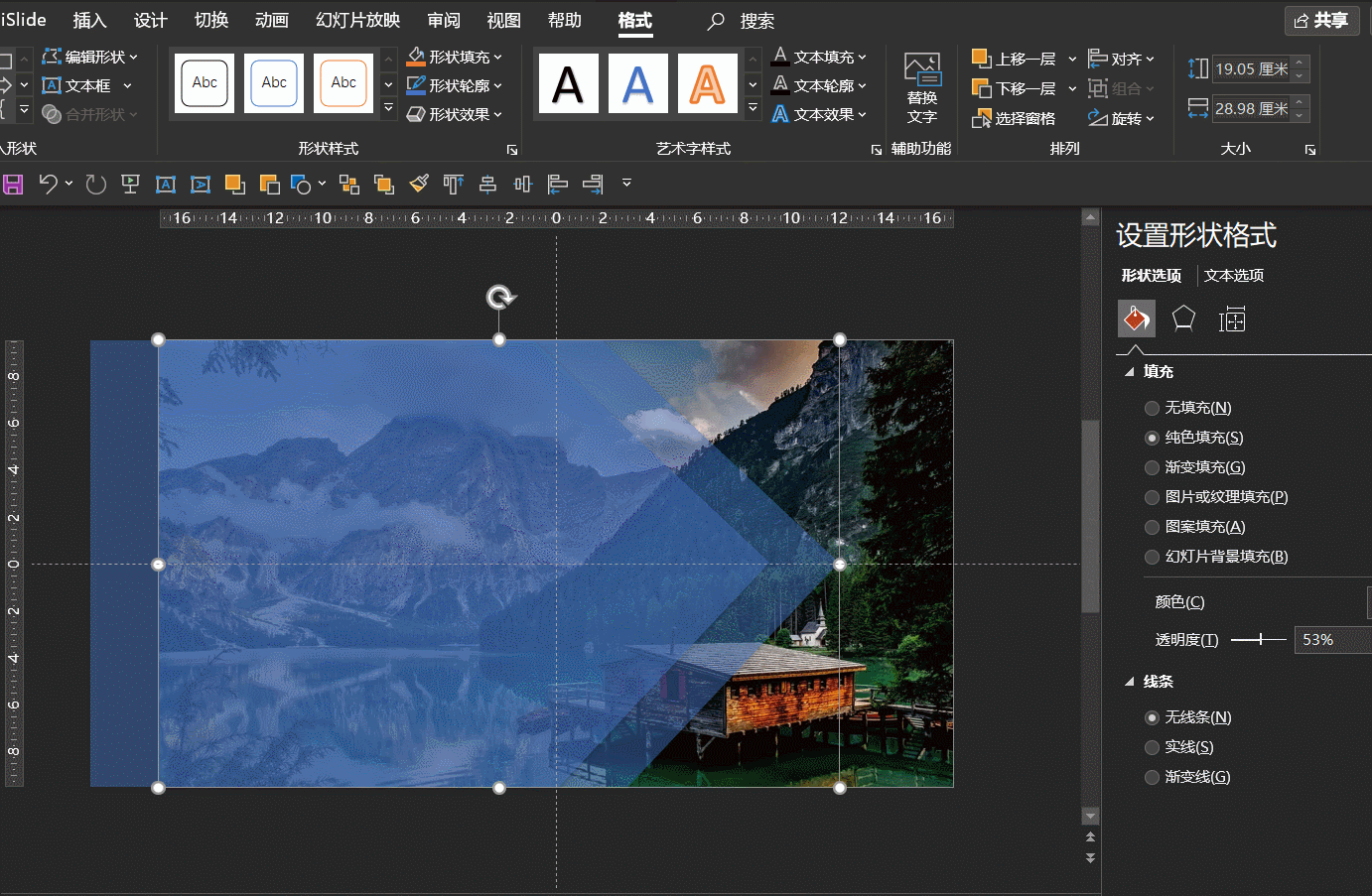Apply the orange WordArt A style
This screenshot has width=1372, height=896.
coord(707,84)
